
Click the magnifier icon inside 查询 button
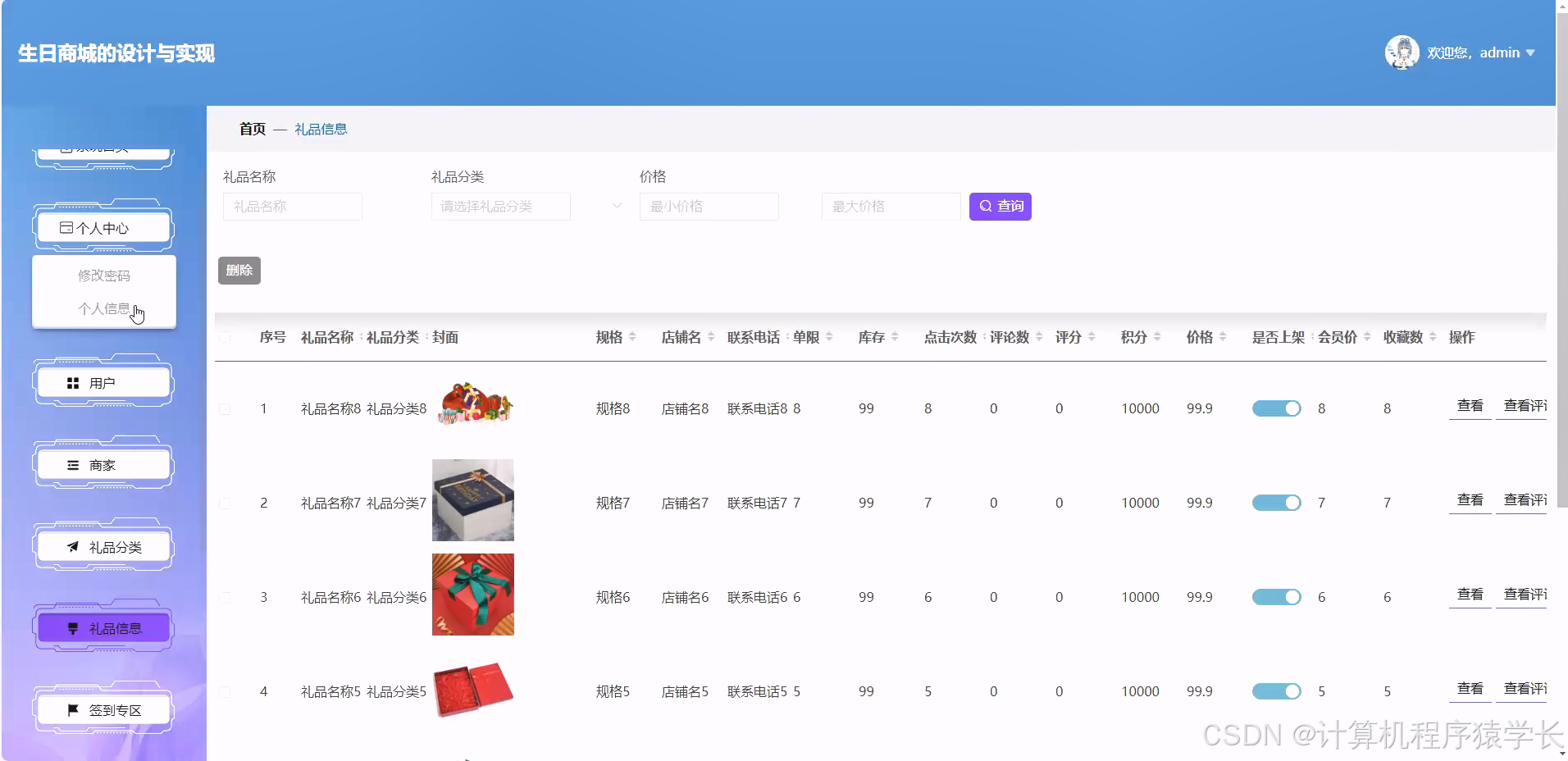[987, 206]
